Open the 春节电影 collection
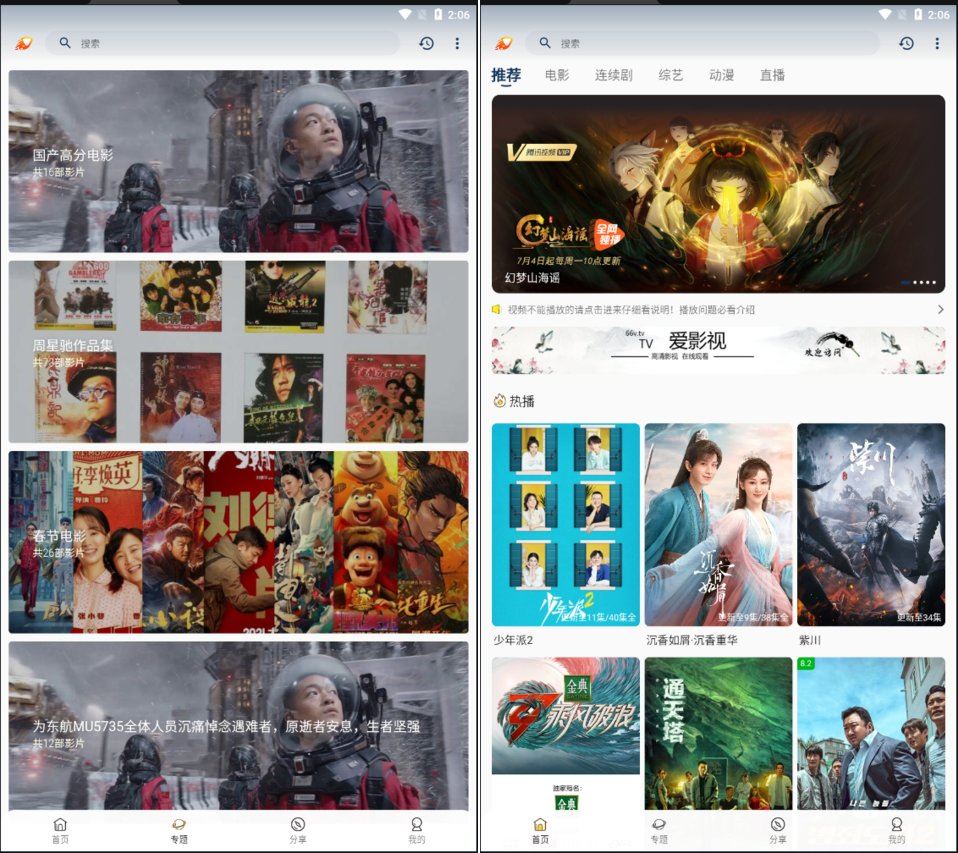The width and height of the screenshot is (958, 853). (238, 542)
